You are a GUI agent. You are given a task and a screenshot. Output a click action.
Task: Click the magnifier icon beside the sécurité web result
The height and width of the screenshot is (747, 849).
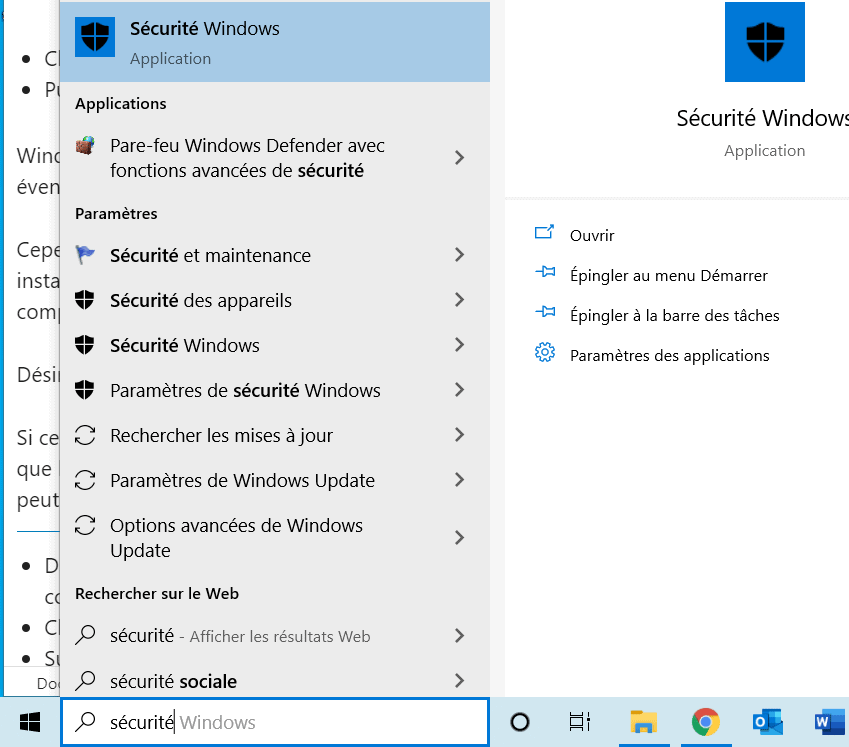pos(85,635)
